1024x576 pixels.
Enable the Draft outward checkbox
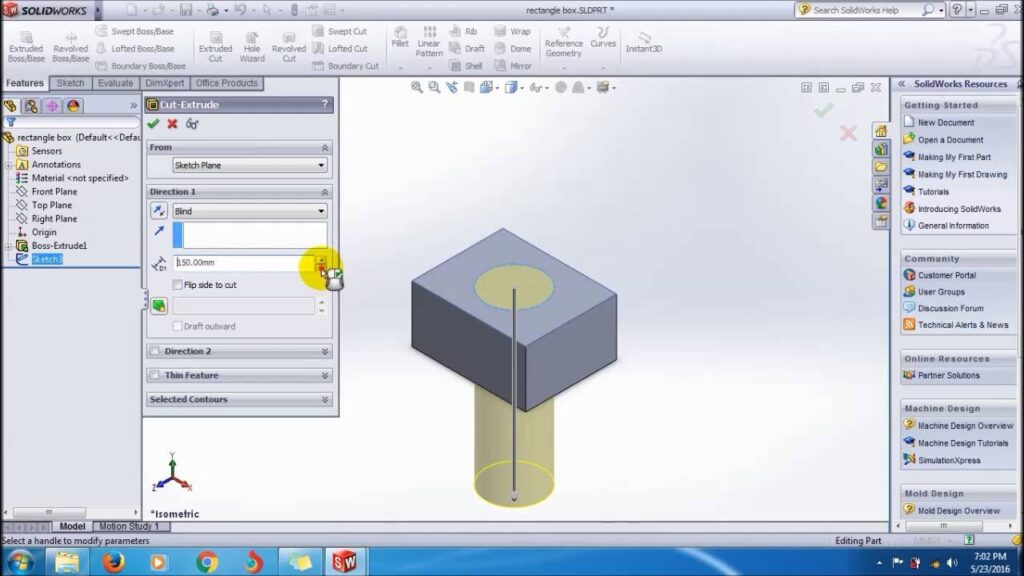[x=178, y=326]
